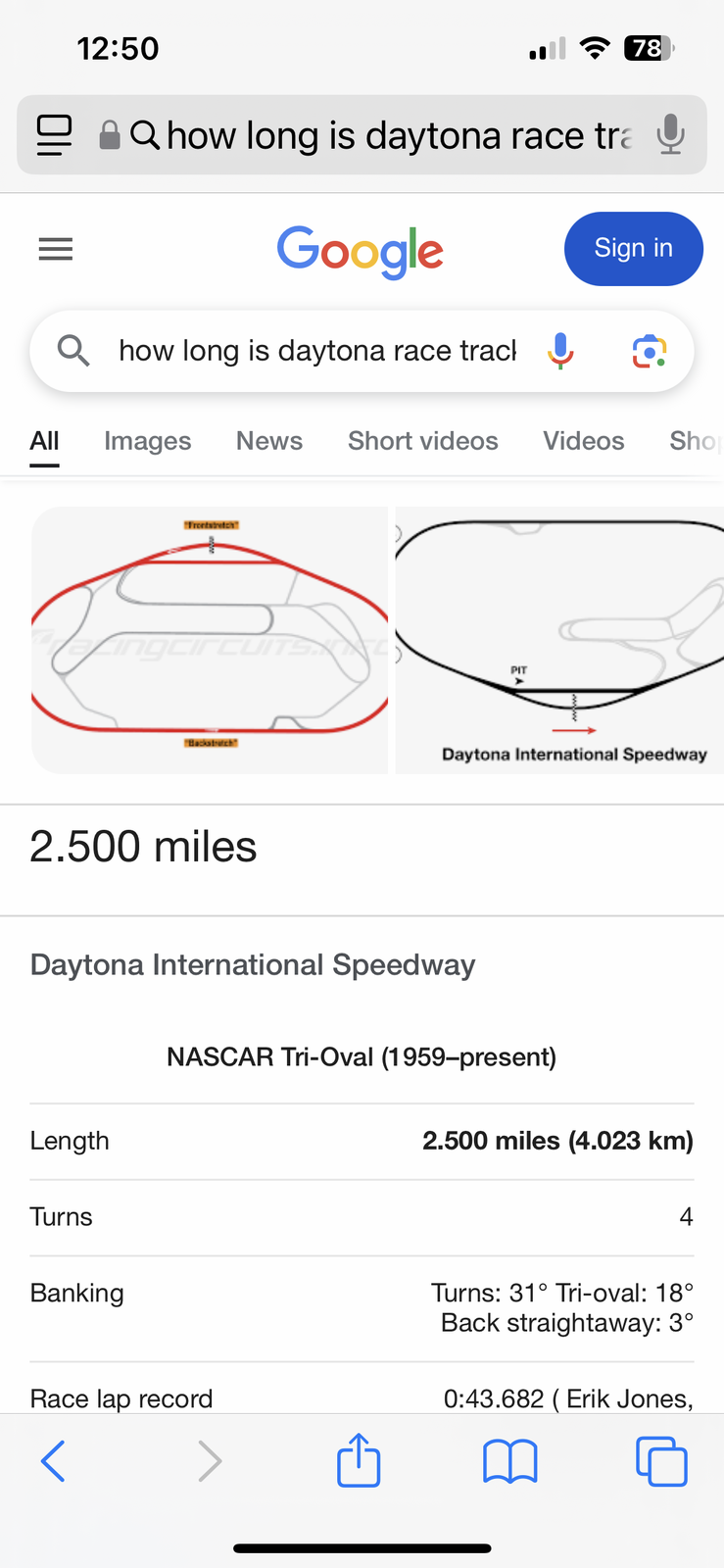Switch to the News tab
The height and width of the screenshot is (1568, 724).
click(269, 441)
